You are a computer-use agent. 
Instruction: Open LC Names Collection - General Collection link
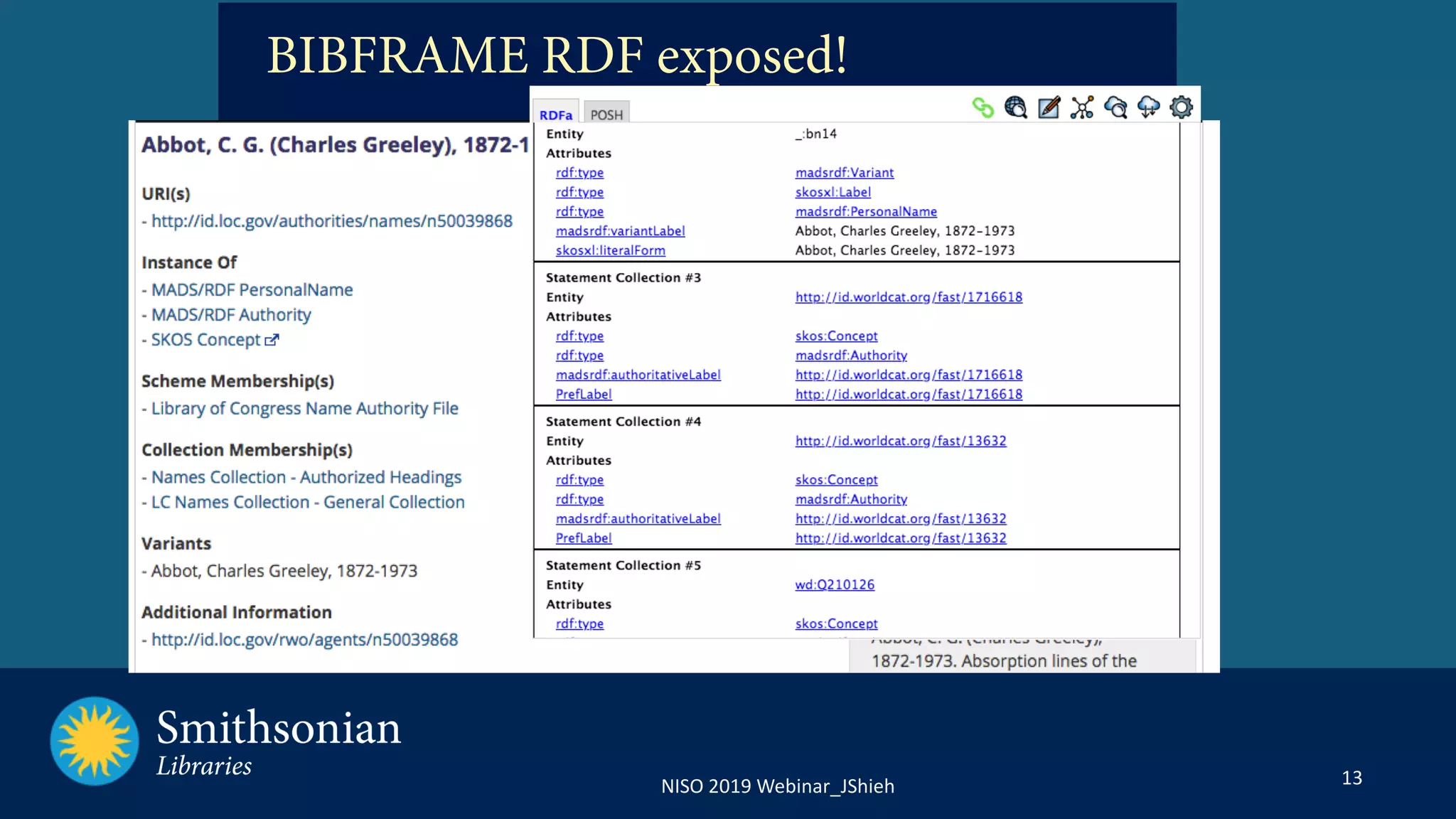(x=308, y=502)
